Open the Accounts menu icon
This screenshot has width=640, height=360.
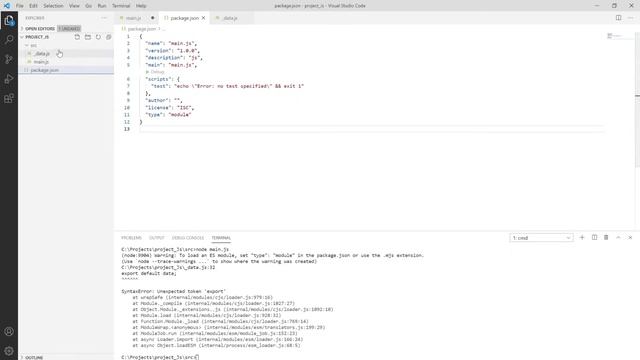[x=9, y=331]
